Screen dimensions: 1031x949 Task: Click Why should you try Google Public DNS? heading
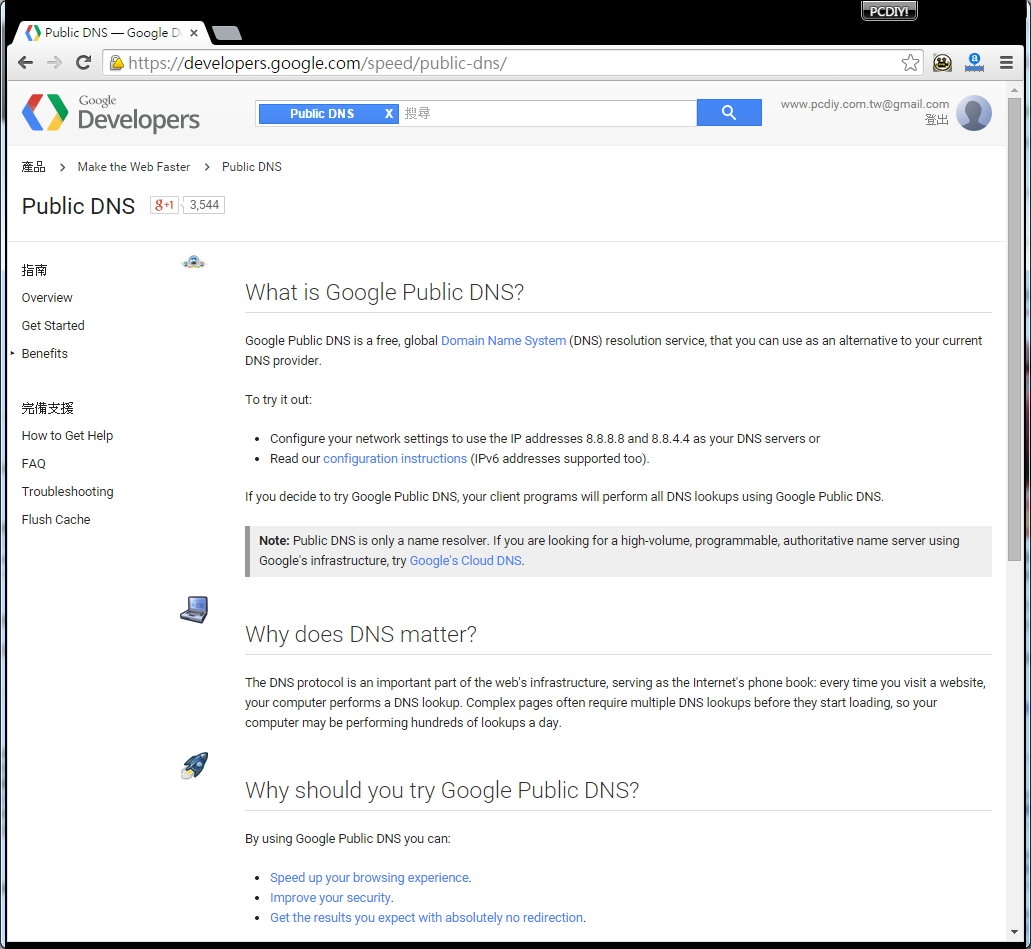(442, 790)
